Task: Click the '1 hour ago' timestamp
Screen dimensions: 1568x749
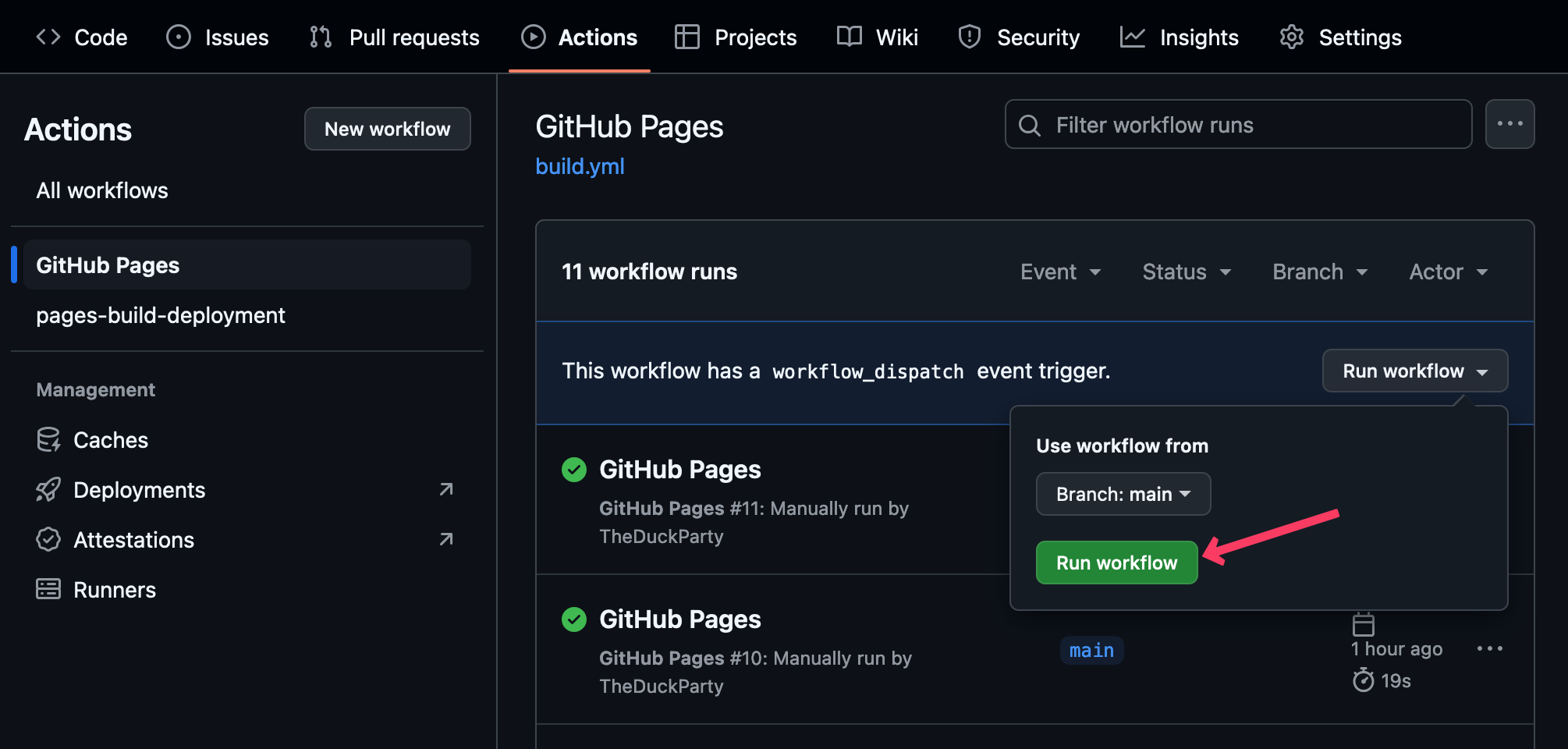Action: click(1397, 649)
